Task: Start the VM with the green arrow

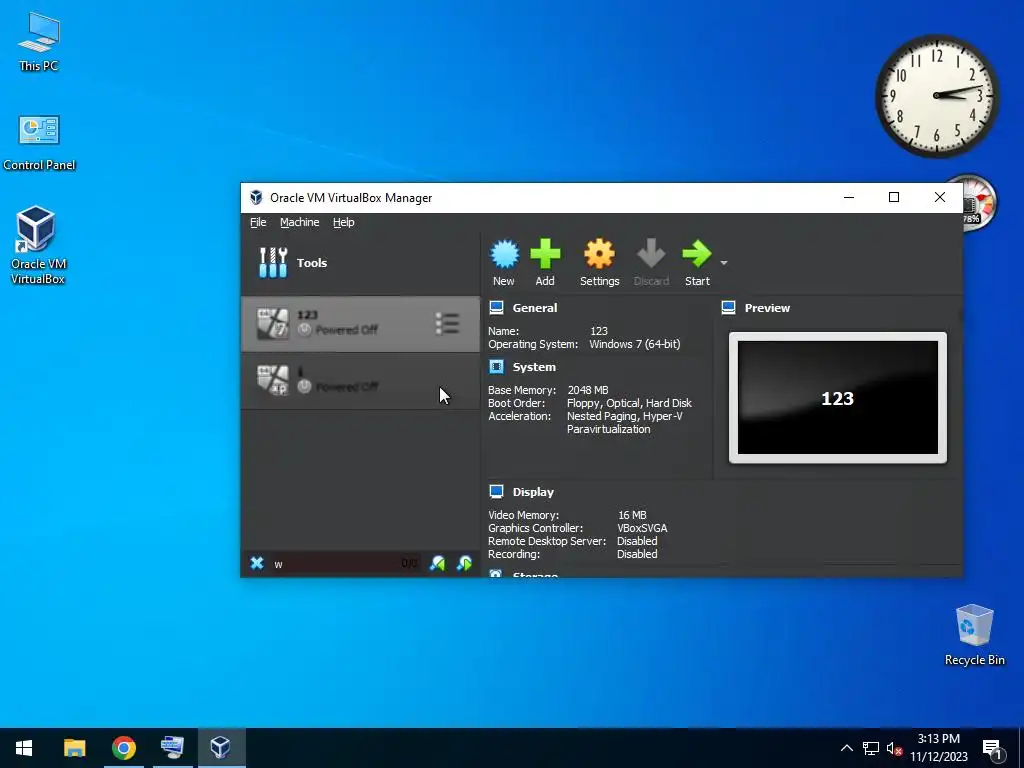Action: (x=697, y=254)
